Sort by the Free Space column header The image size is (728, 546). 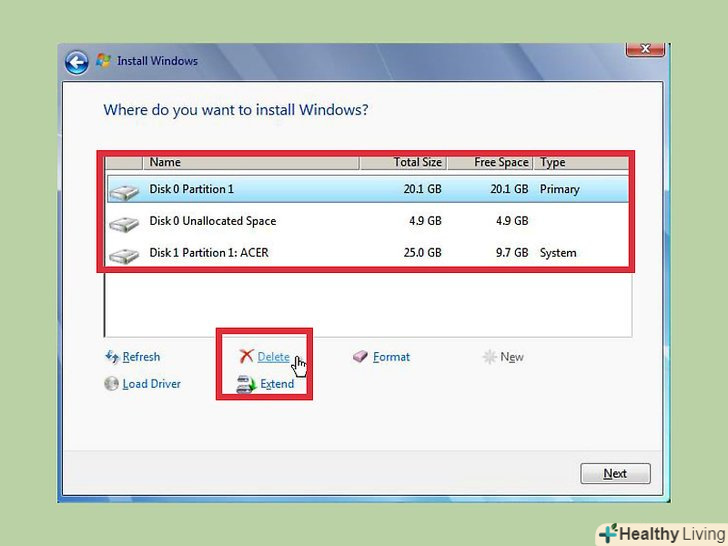click(490, 162)
